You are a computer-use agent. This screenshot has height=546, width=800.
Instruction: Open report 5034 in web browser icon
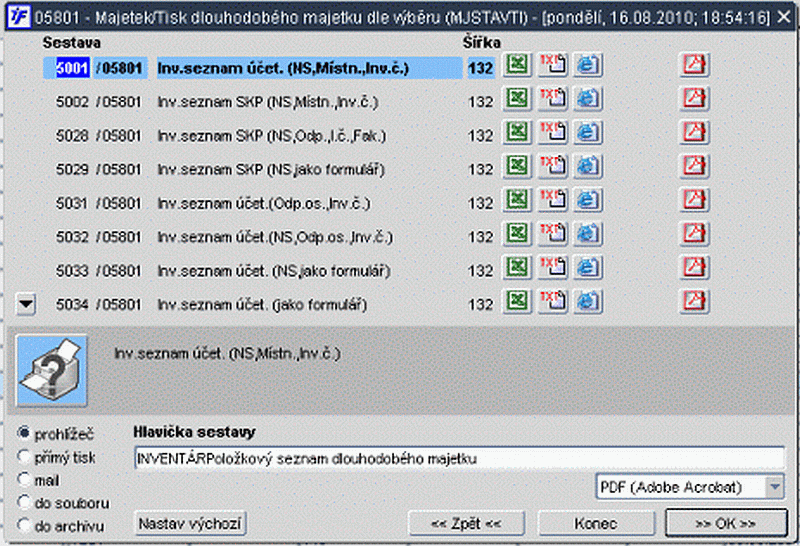pos(588,301)
